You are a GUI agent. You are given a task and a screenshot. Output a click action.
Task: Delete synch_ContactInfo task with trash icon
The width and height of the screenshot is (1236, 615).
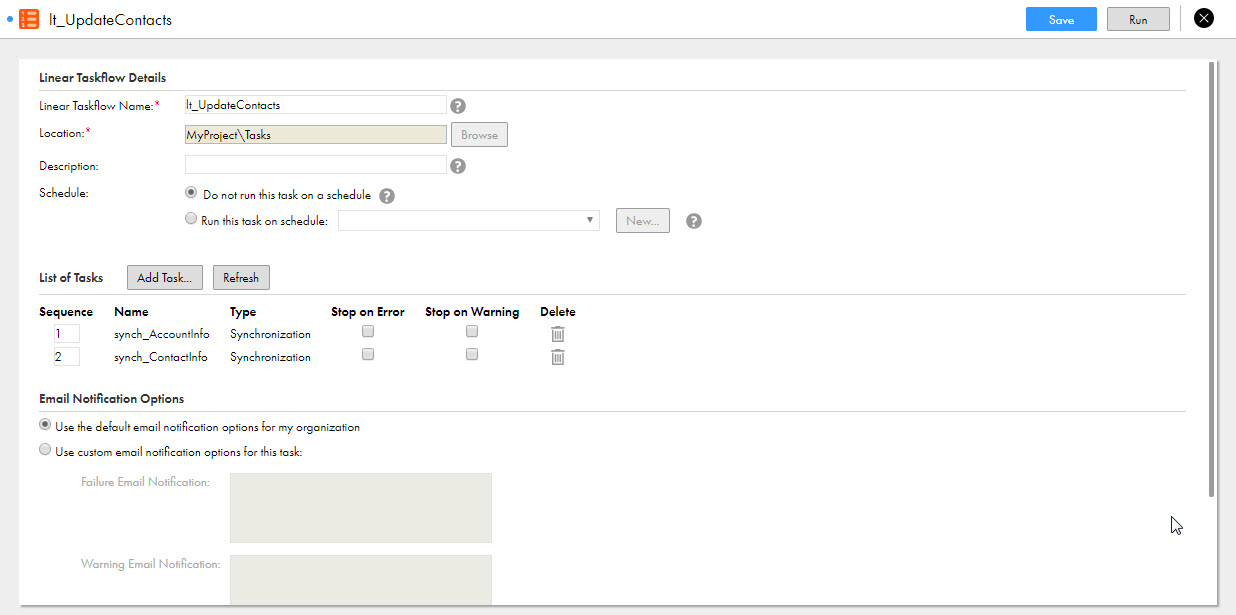click(x=558, y=357)
